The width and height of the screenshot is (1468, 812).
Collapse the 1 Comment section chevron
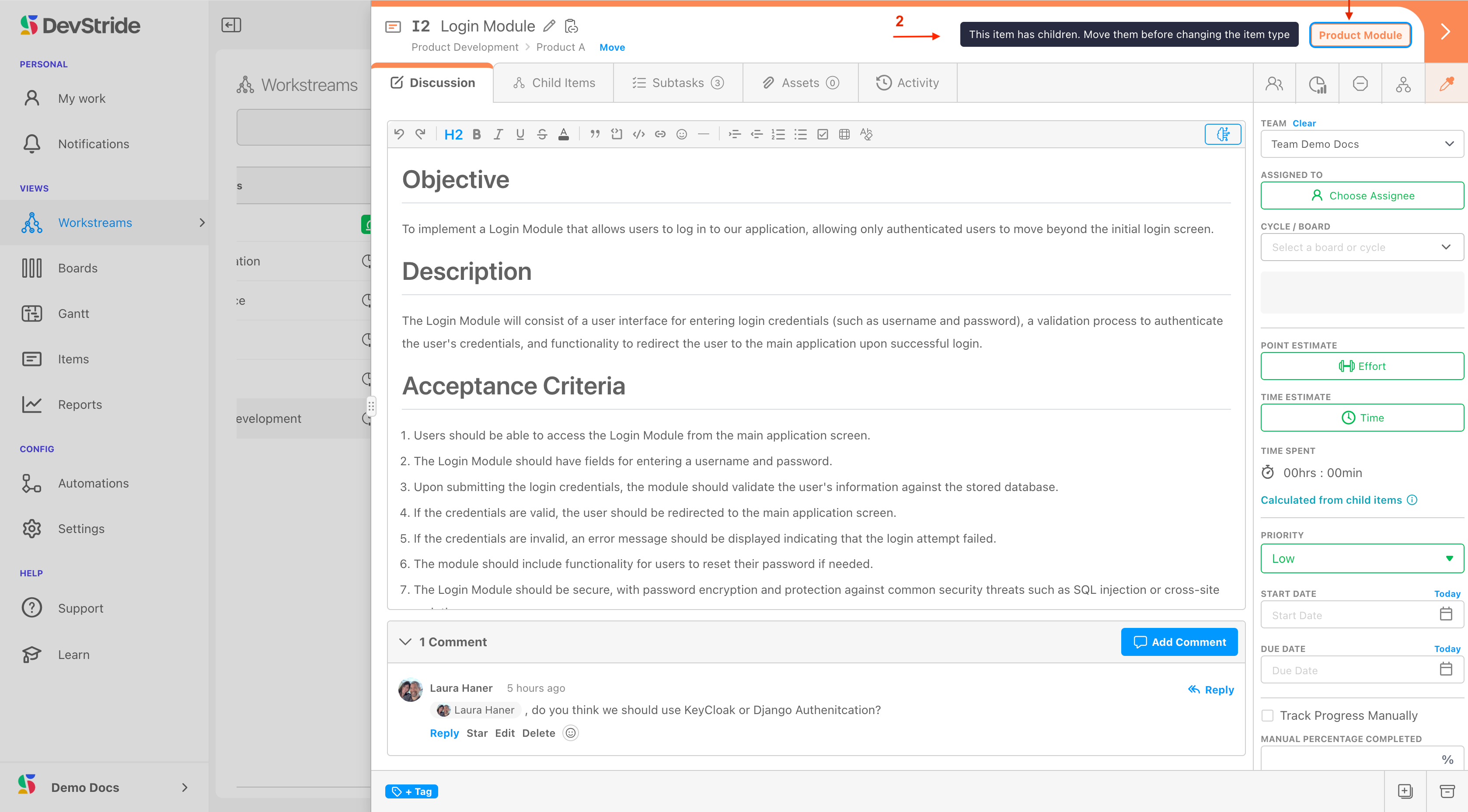coord(405,641)
